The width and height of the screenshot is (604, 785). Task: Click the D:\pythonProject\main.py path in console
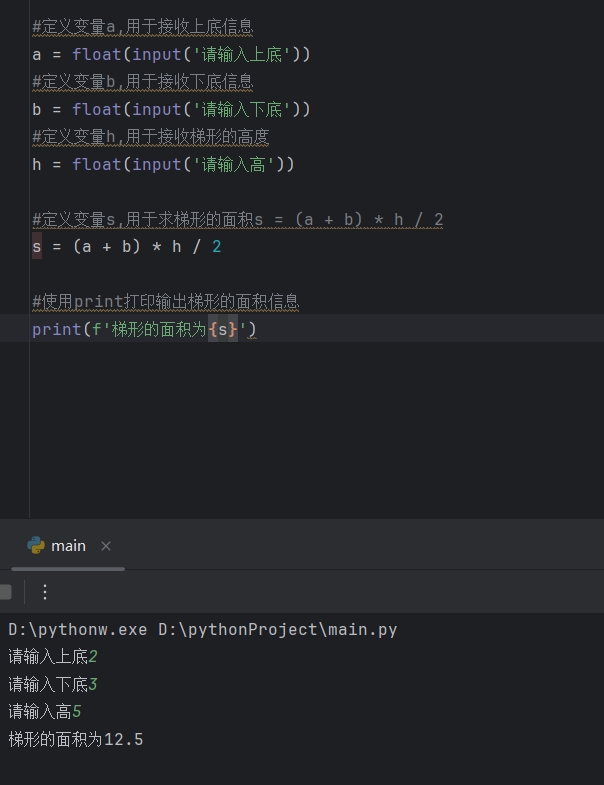pos(277,630)
